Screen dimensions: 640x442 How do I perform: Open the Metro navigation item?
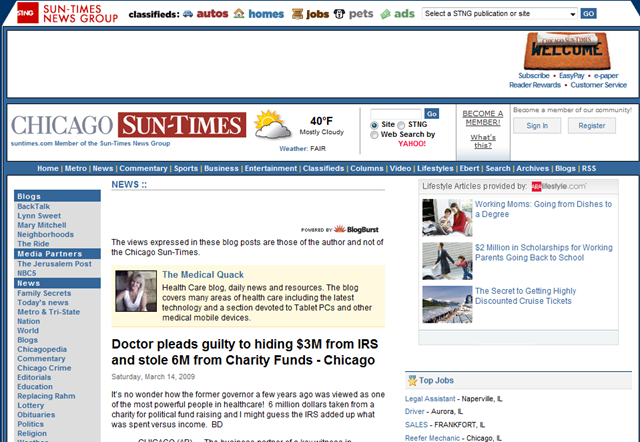[76, 168]
